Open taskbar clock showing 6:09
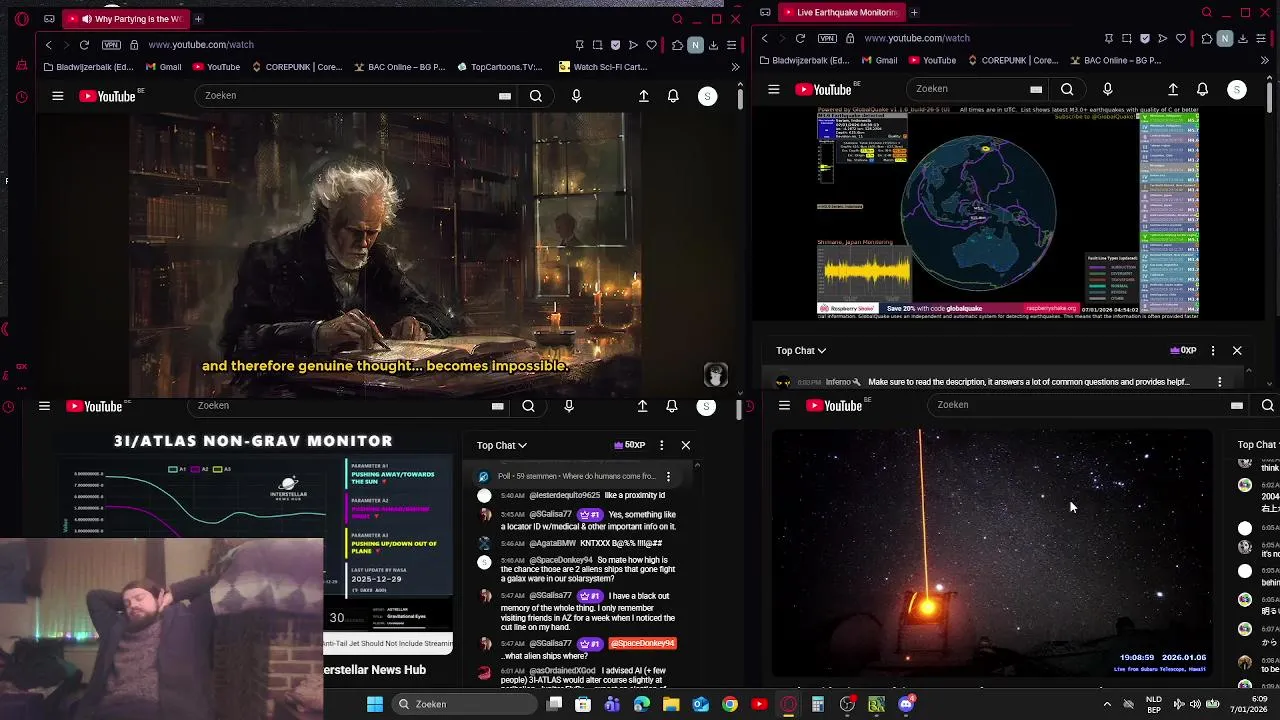 1248,704
